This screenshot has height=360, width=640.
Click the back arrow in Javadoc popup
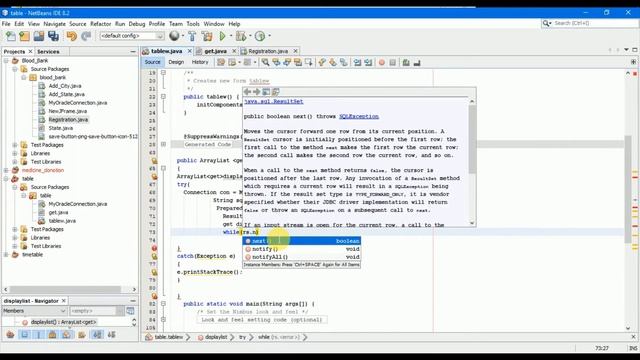point(247,92)
